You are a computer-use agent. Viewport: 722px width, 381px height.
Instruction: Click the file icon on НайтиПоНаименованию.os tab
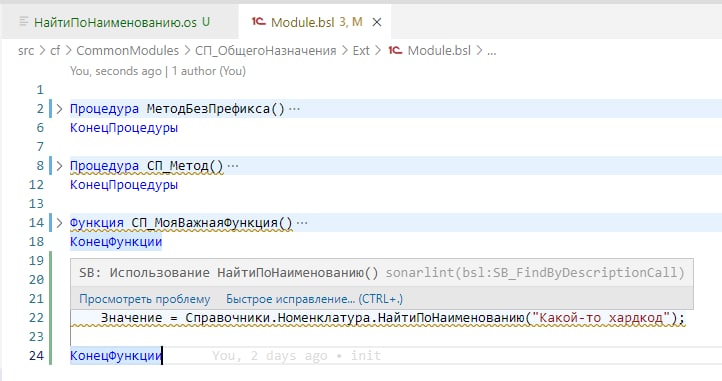[23, 22]
